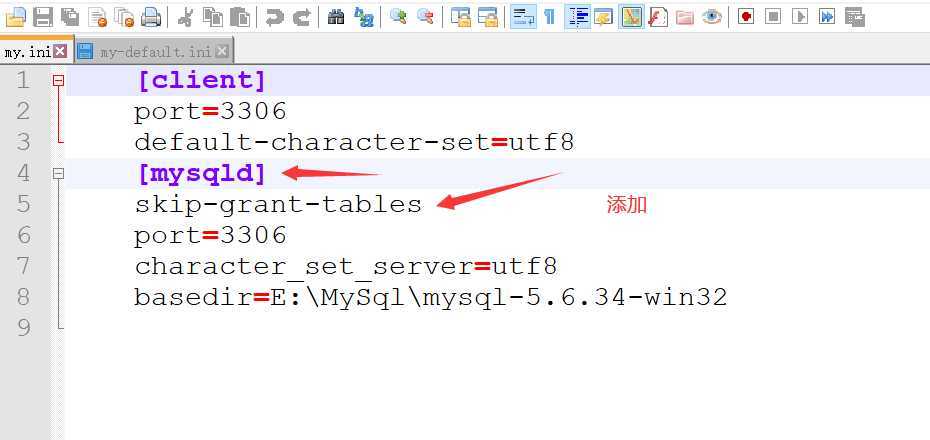Close the my.ini tab
The height and width of the screenshot is (440, 930).
60,52
